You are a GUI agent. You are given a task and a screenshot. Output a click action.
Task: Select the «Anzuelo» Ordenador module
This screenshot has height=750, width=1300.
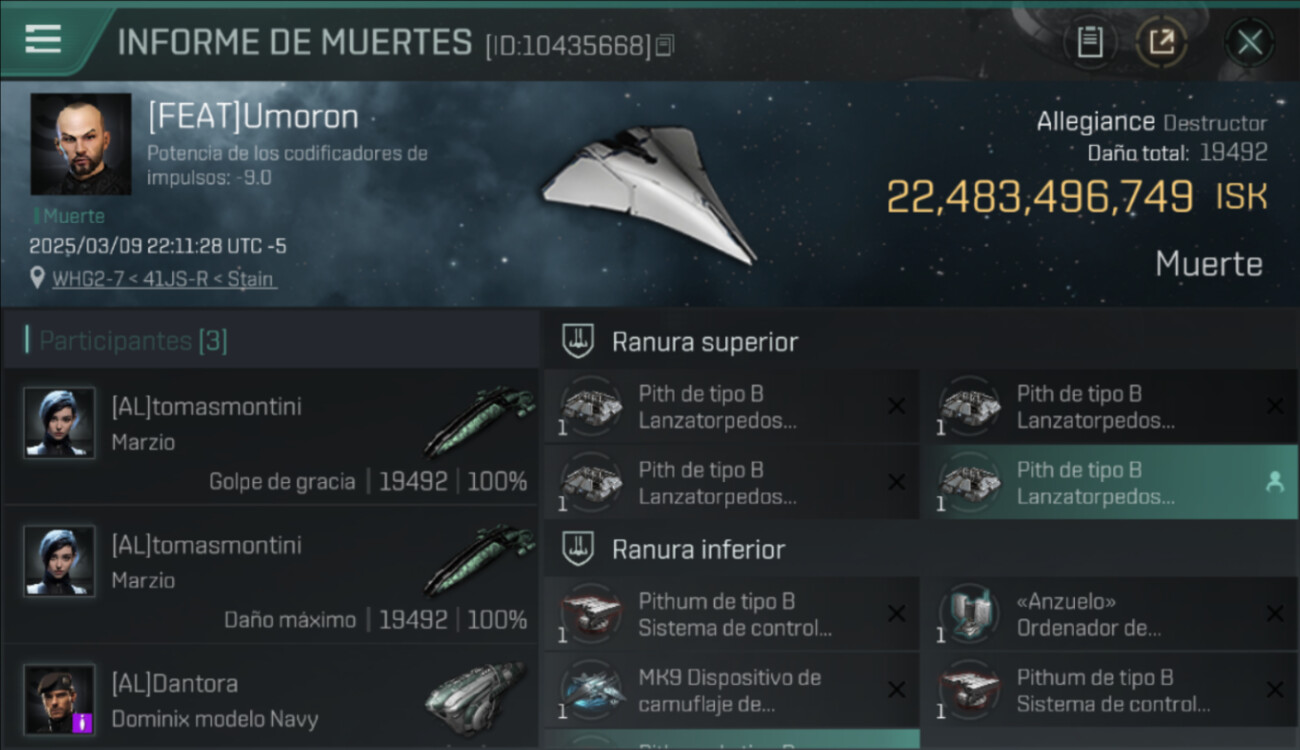1107,614
